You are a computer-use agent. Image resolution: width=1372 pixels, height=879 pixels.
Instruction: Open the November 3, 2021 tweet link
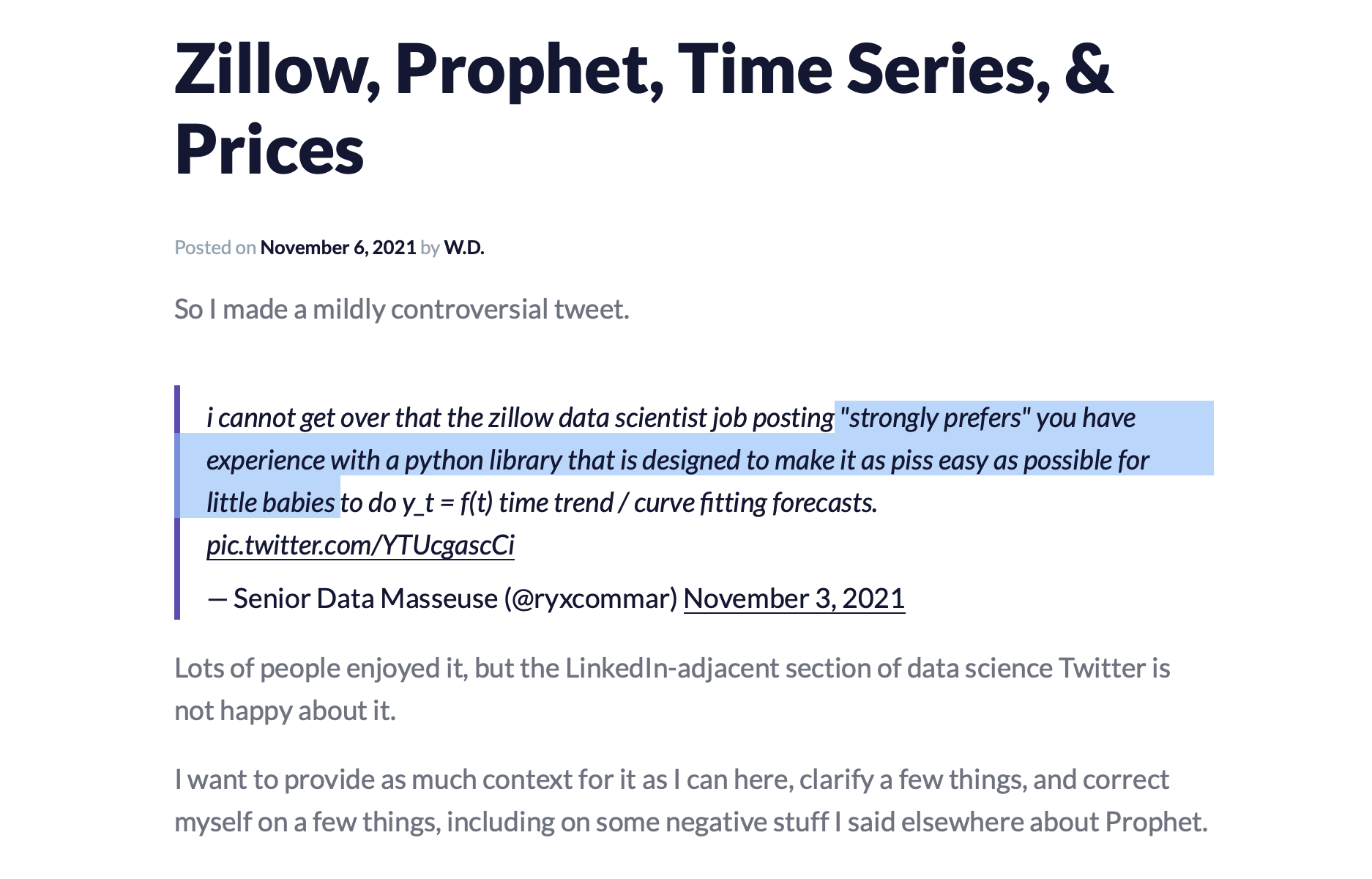coord(794,598)
